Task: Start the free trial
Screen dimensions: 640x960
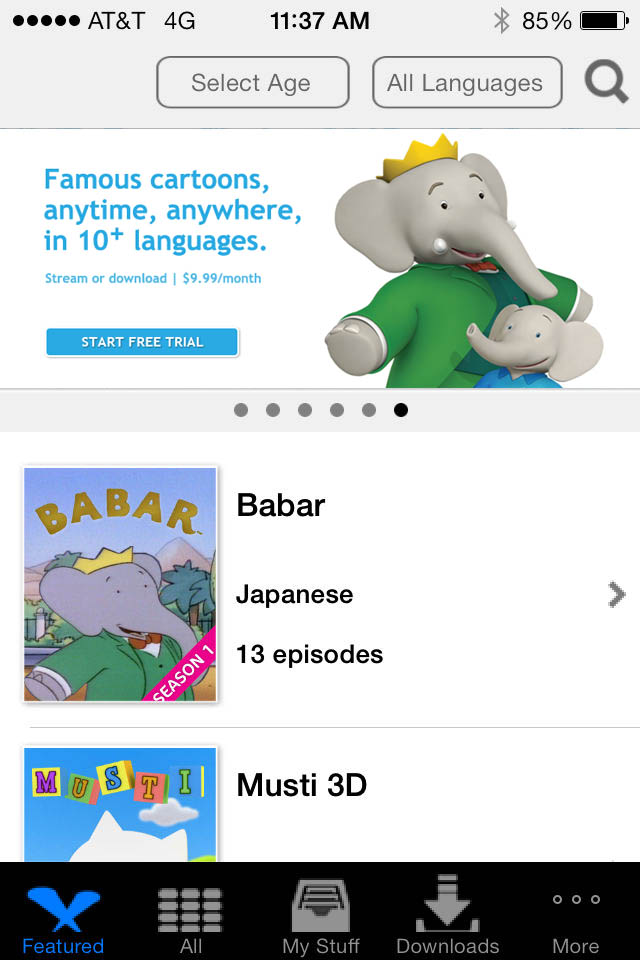Action: point(142,342)
